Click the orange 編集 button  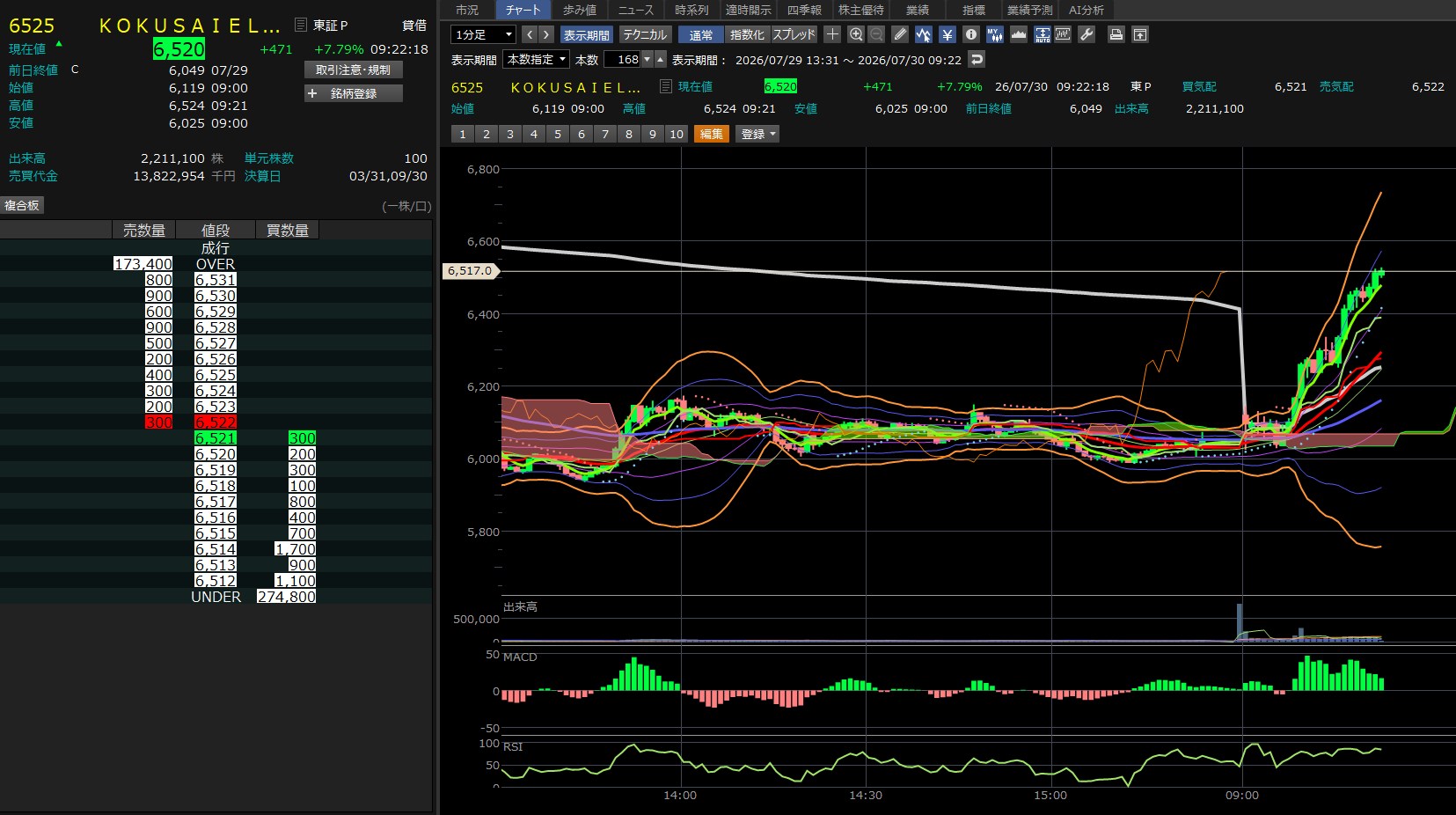(x=711, y=134)
